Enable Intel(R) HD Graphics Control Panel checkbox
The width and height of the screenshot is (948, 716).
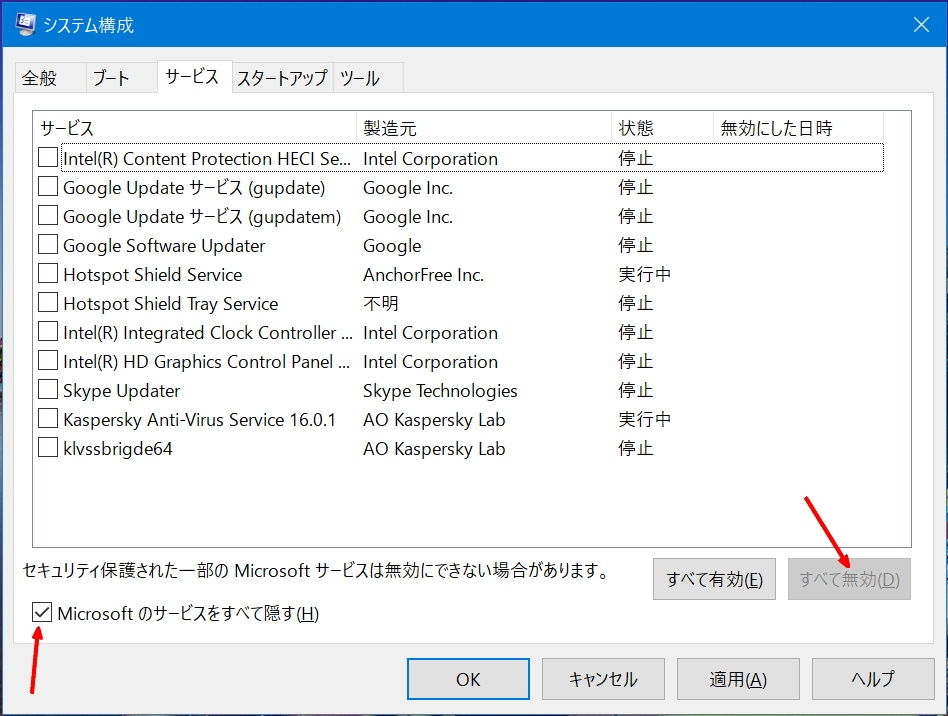(x=48, y=360)
